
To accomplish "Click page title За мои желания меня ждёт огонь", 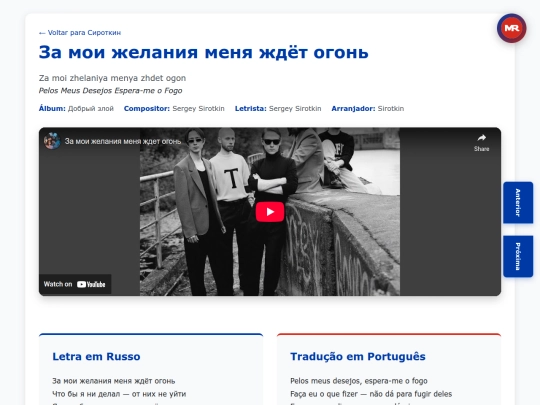I will pos(204,53).
